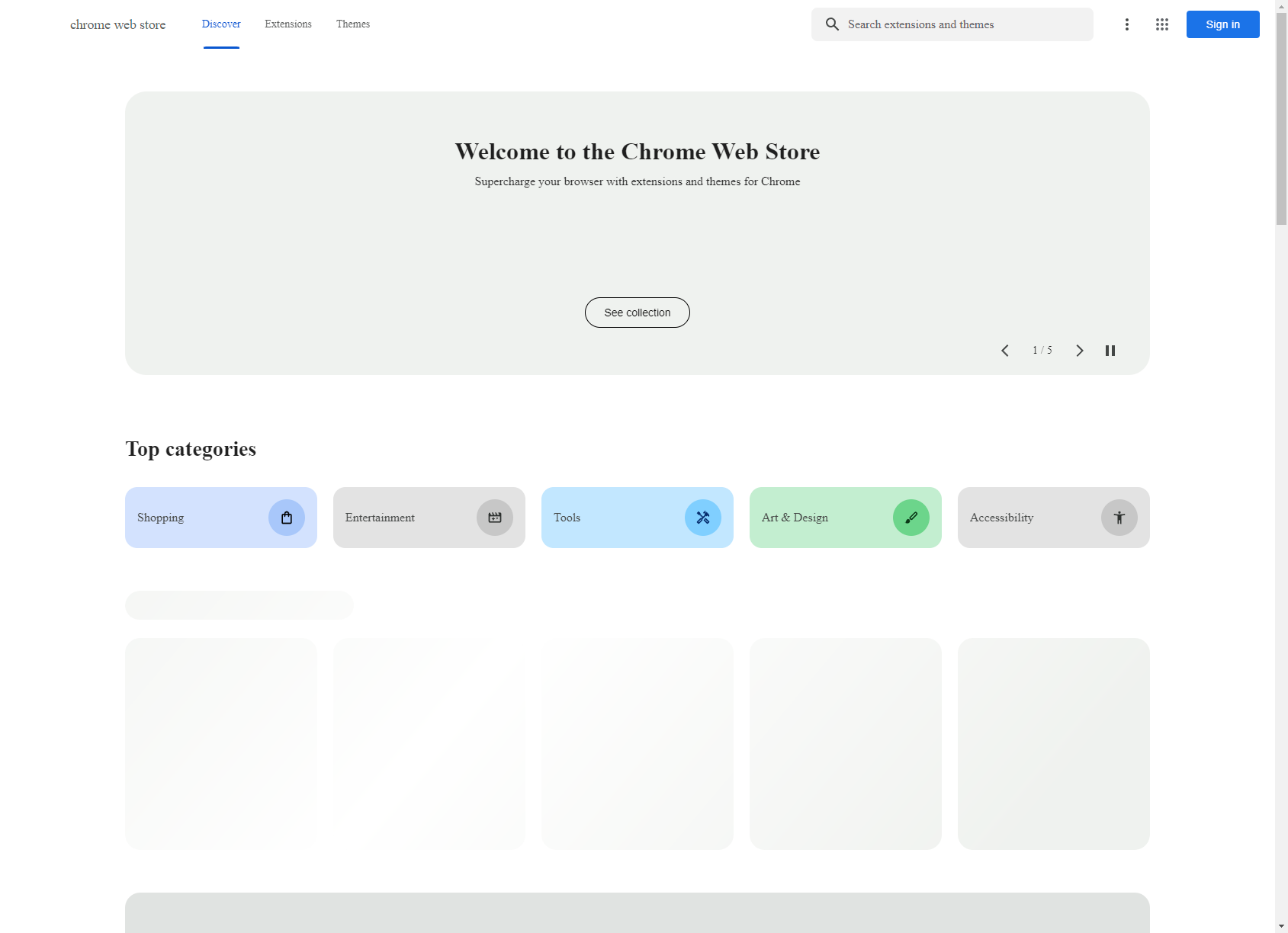The image size is (1288, 933).
Task: Go to previous carousel slide
Action: coord(1005,351)
